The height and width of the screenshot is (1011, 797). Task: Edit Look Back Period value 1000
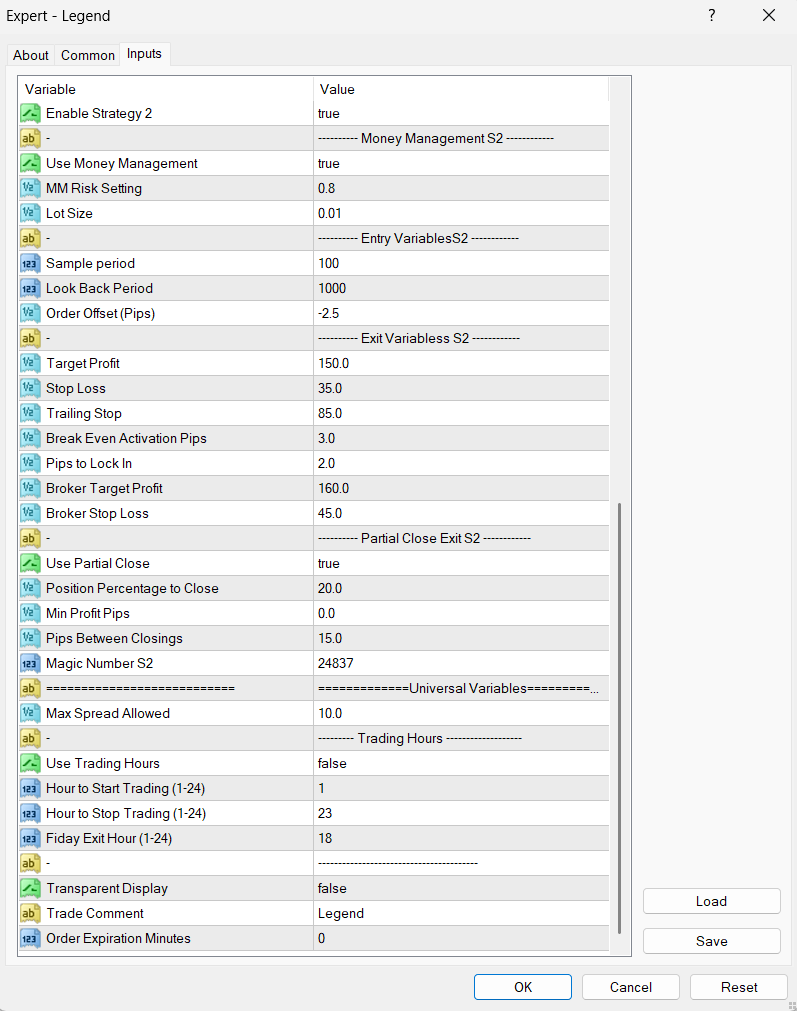point(461,288)
